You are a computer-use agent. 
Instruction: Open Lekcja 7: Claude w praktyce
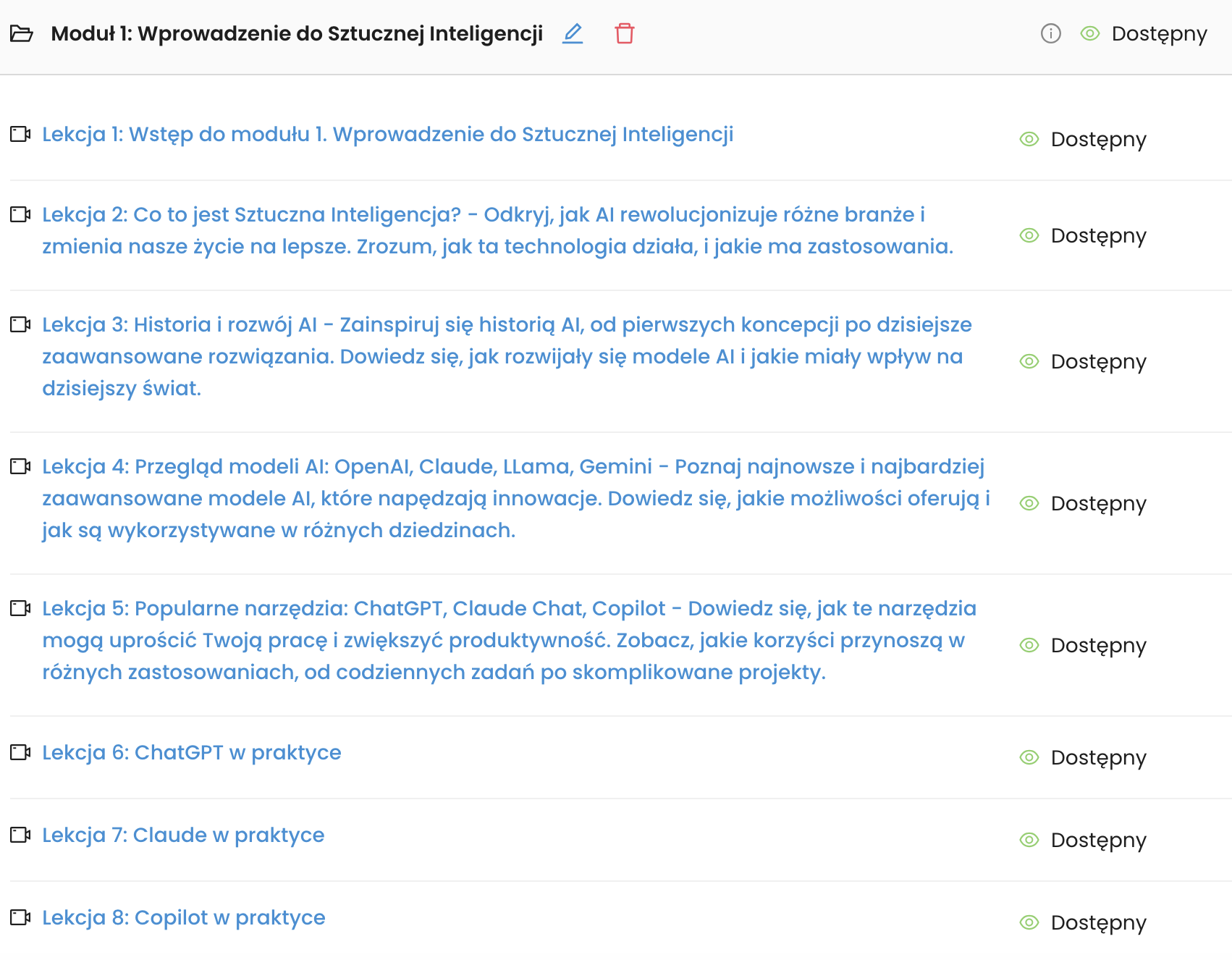[183, 835]
